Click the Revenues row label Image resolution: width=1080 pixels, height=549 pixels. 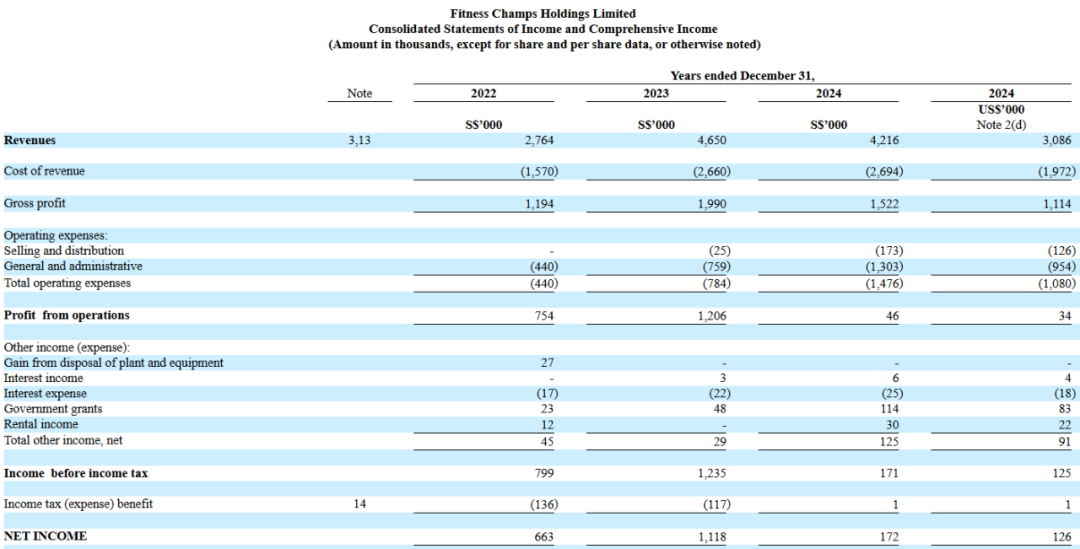30,141
